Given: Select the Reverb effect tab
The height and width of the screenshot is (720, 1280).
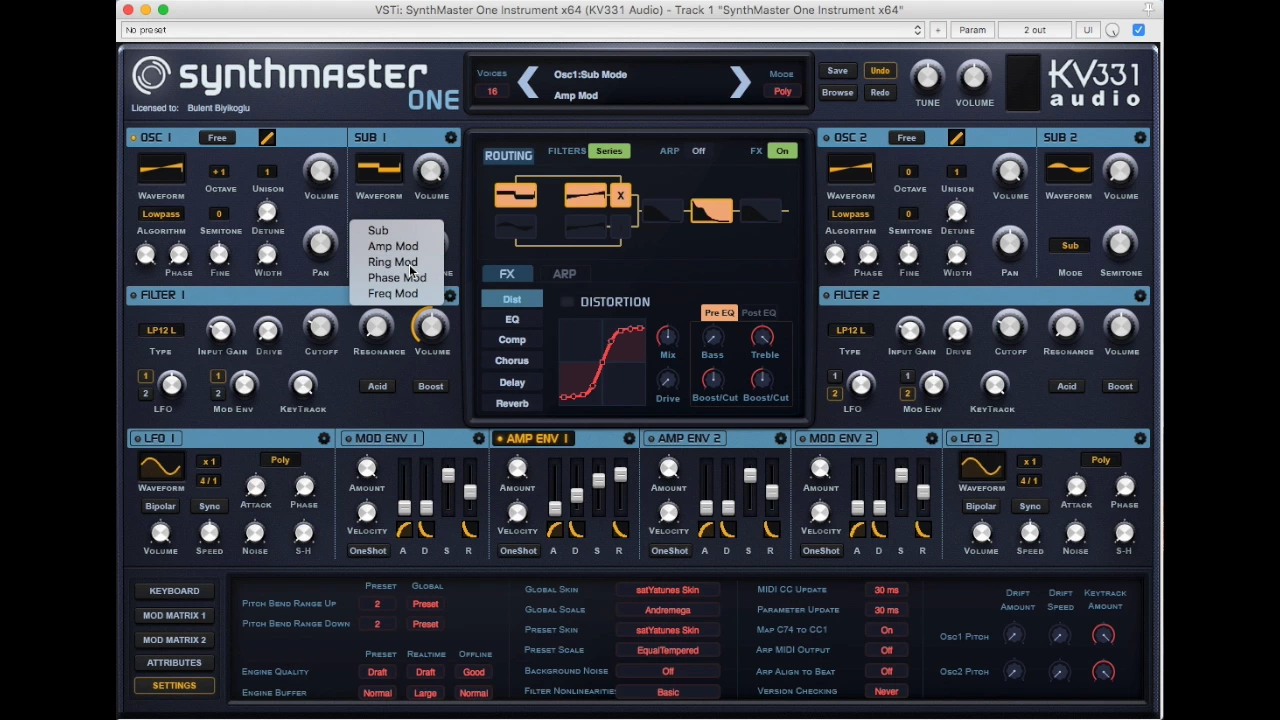Looking at the screenshot, I should (x=512, y=404).
